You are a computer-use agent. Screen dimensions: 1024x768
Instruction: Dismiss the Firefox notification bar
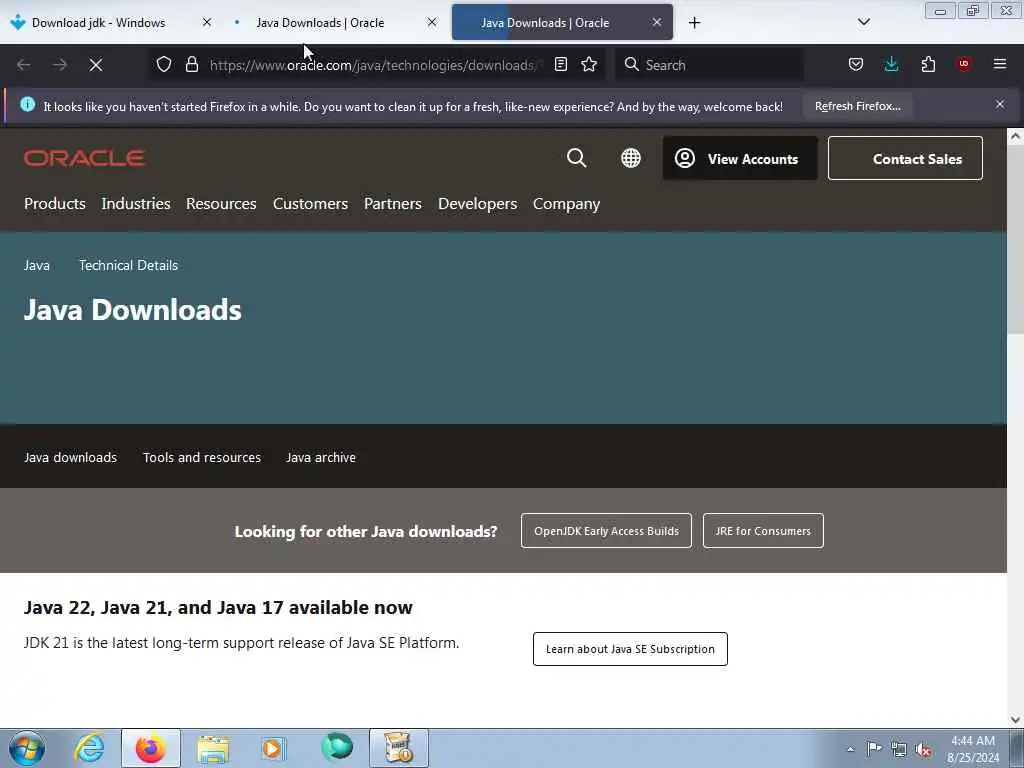(x=1000, y=104)
